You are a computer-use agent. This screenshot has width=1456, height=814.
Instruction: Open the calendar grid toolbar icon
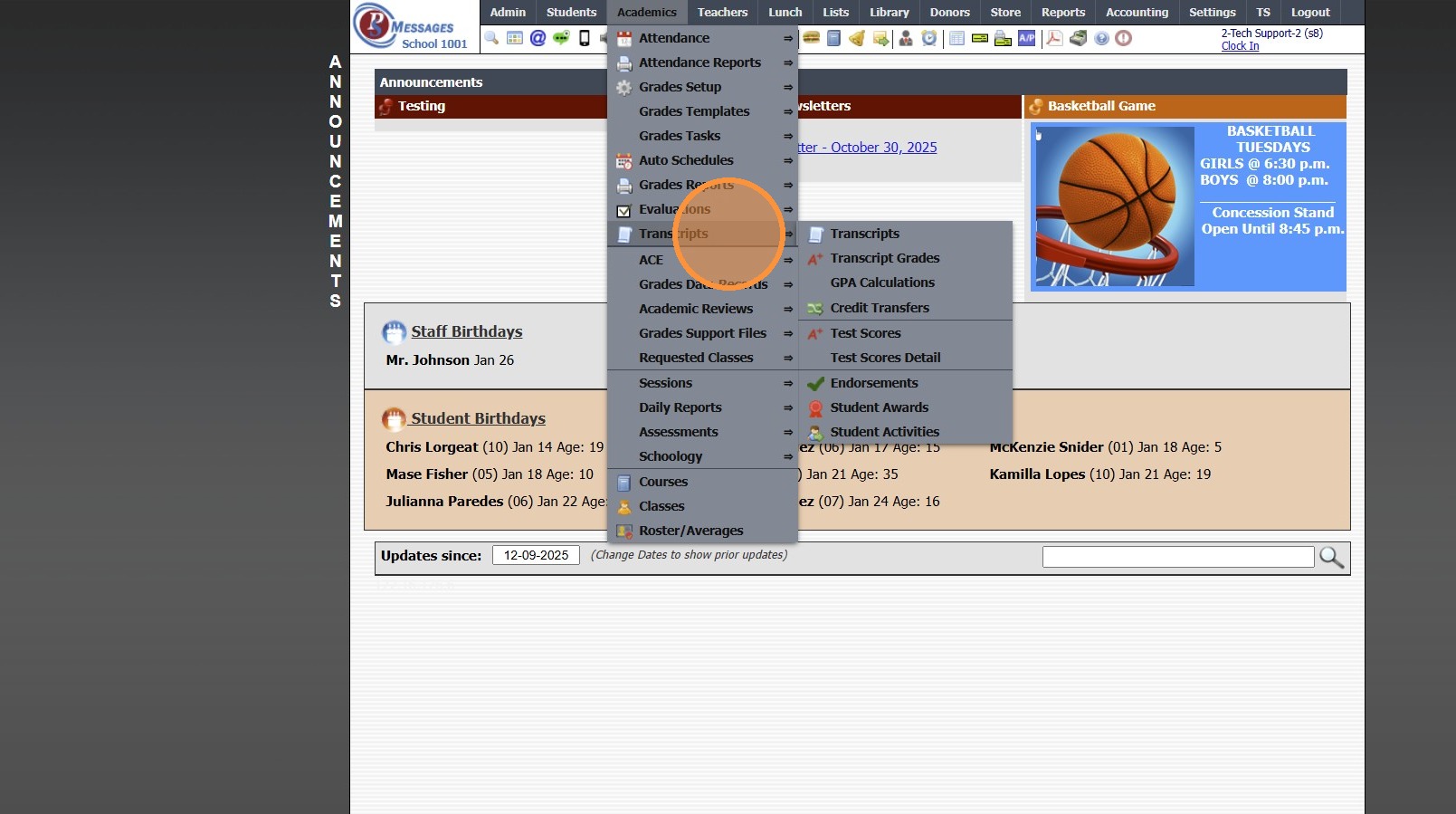click(x=515, y=38)
